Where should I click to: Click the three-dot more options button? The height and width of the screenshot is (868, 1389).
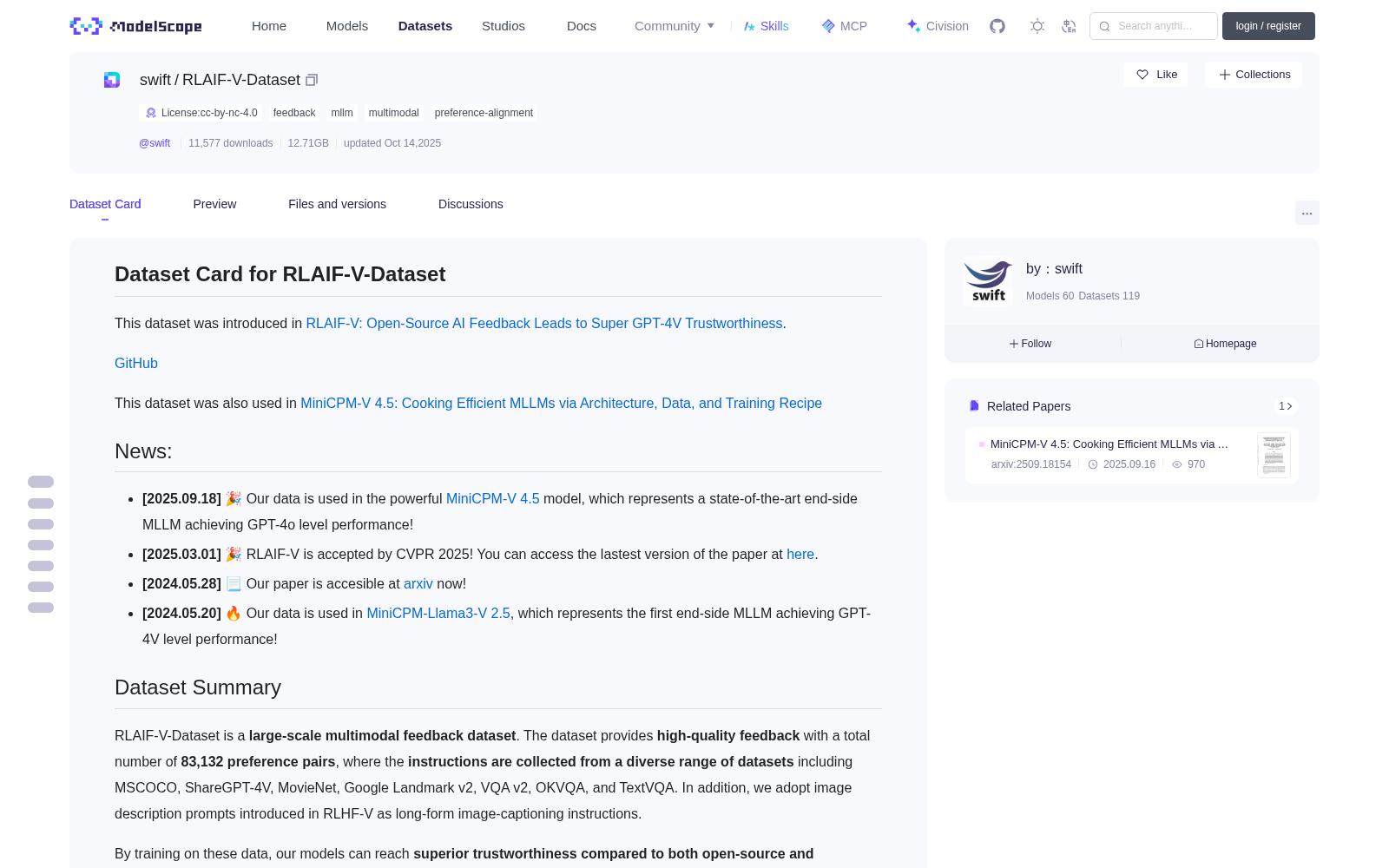[x=1307, y=213]
